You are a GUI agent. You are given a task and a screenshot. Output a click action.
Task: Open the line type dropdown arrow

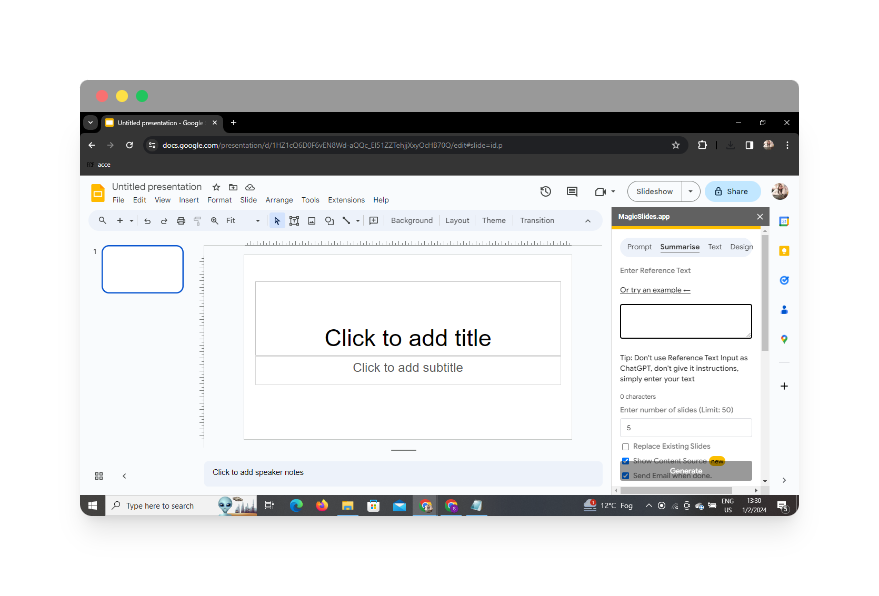tap(358, 221)
